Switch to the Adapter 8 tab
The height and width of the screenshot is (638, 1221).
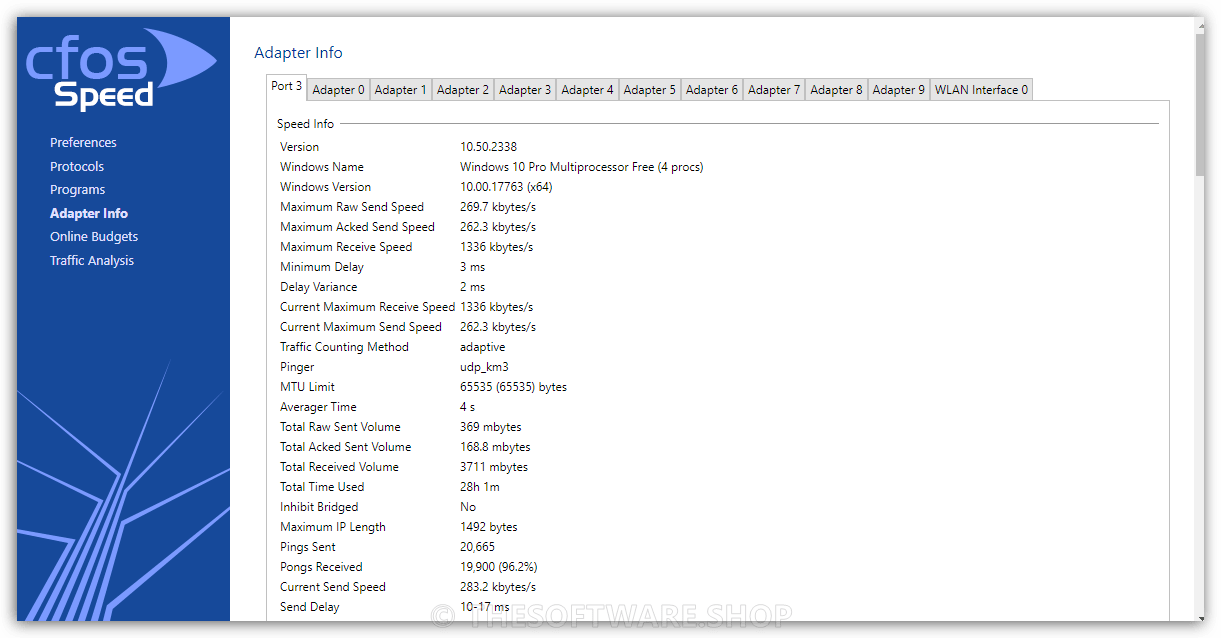pos(836,90)
